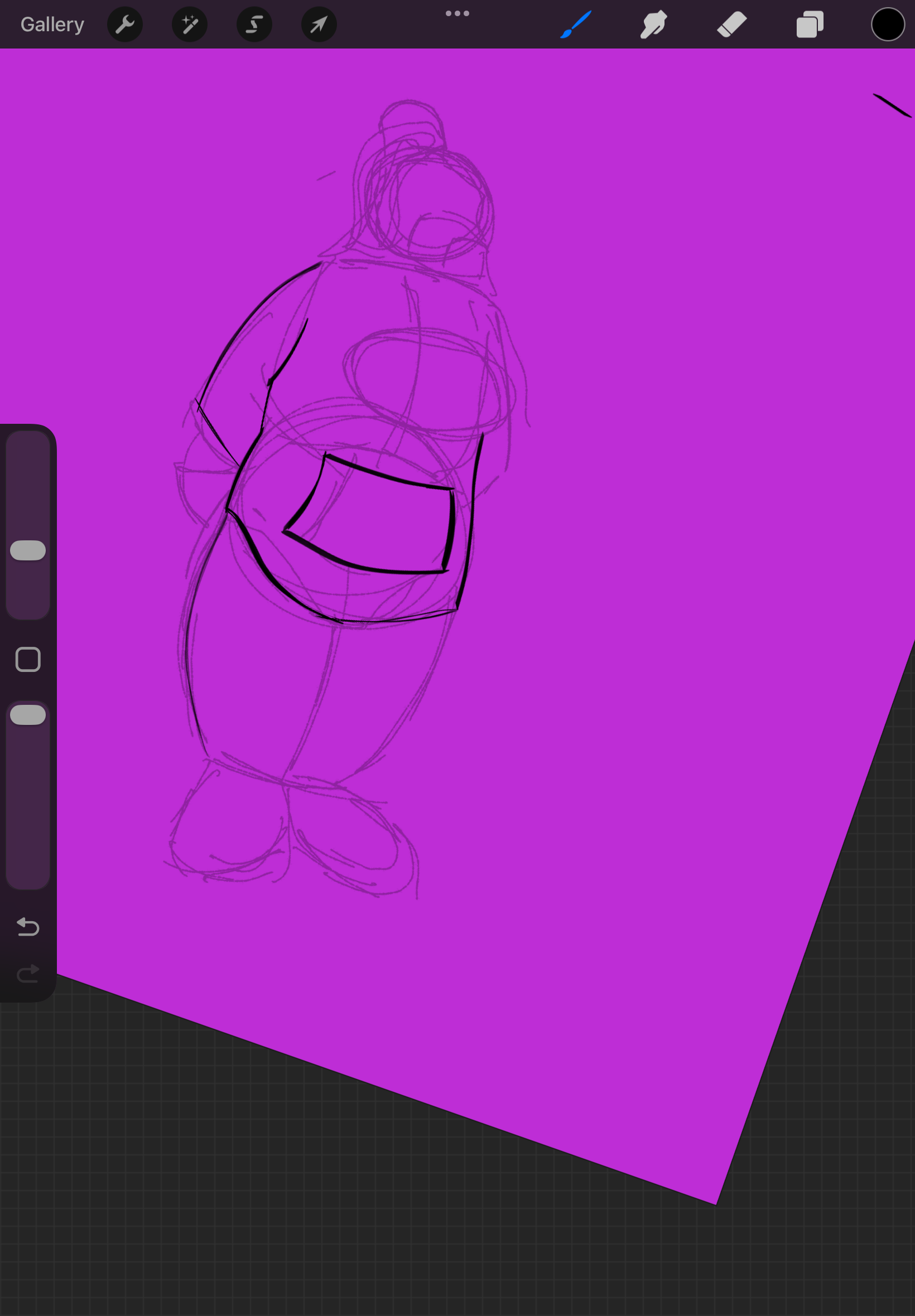Tap the three-dot options indicator
915x1316 pixels.
[458, 13]
